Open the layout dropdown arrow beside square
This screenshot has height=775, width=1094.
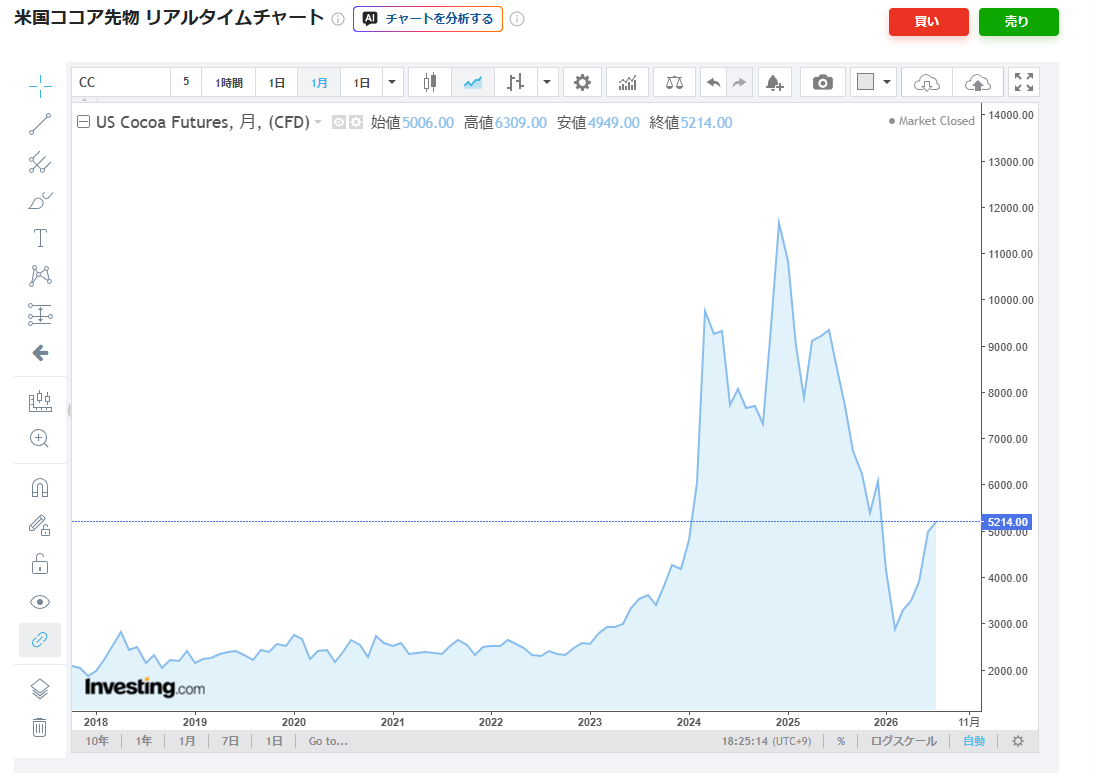(887, 82)
